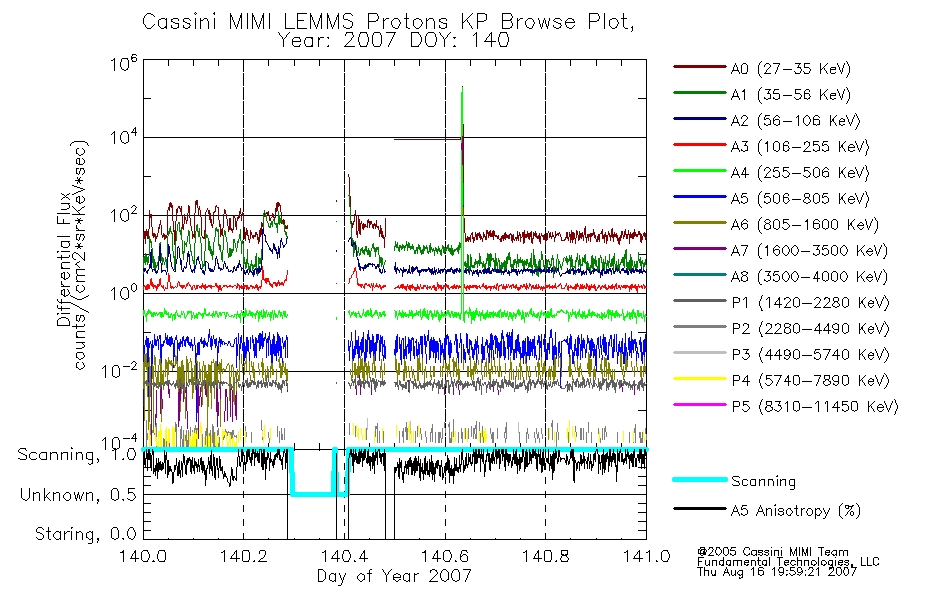Click the dark red A0 legend line

click(699, 67)
